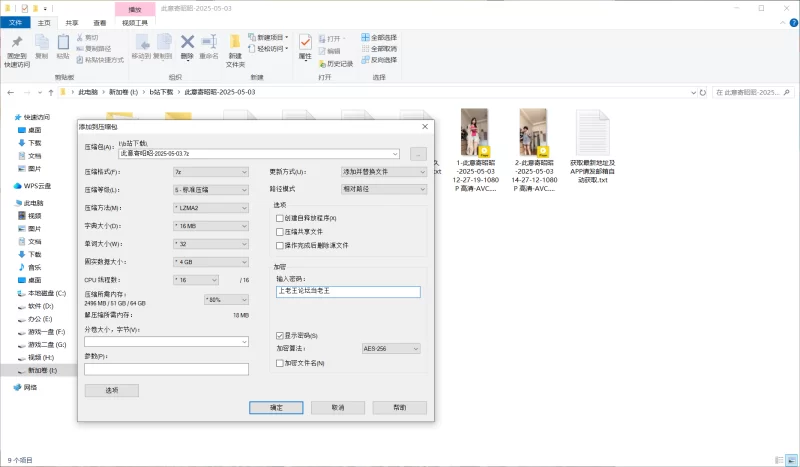Click the 移动到 ribbon icon
800x467 pixels.
(x=142, y=42)
